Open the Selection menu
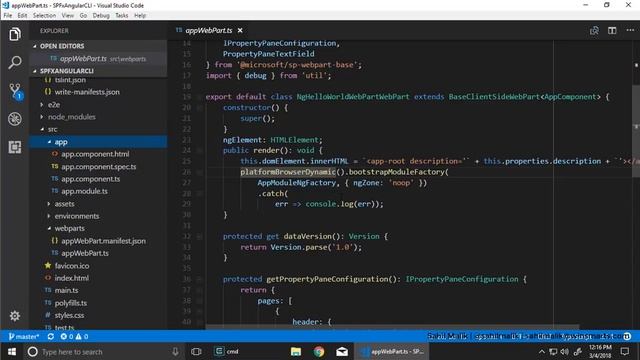This screenshot has width=640, height=360. [x=44, y=16]
